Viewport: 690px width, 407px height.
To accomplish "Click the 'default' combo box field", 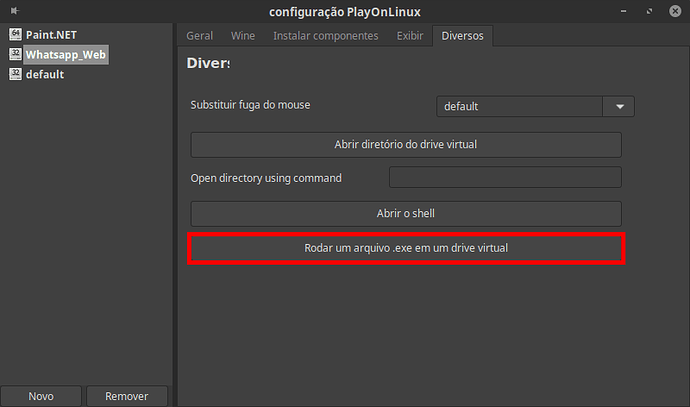I will click(518, 106).
